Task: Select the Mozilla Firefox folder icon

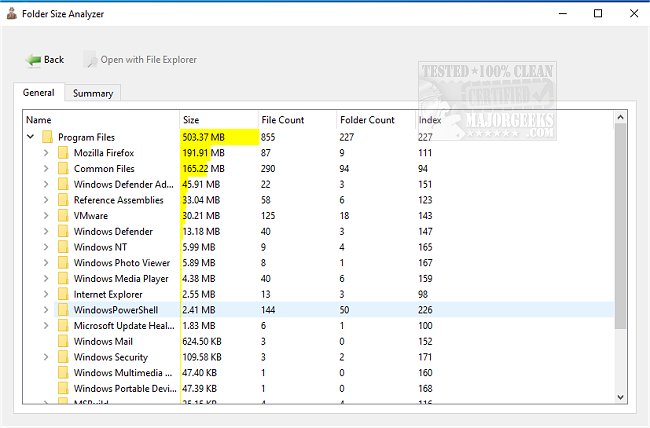Action: (x=63, y=153)
